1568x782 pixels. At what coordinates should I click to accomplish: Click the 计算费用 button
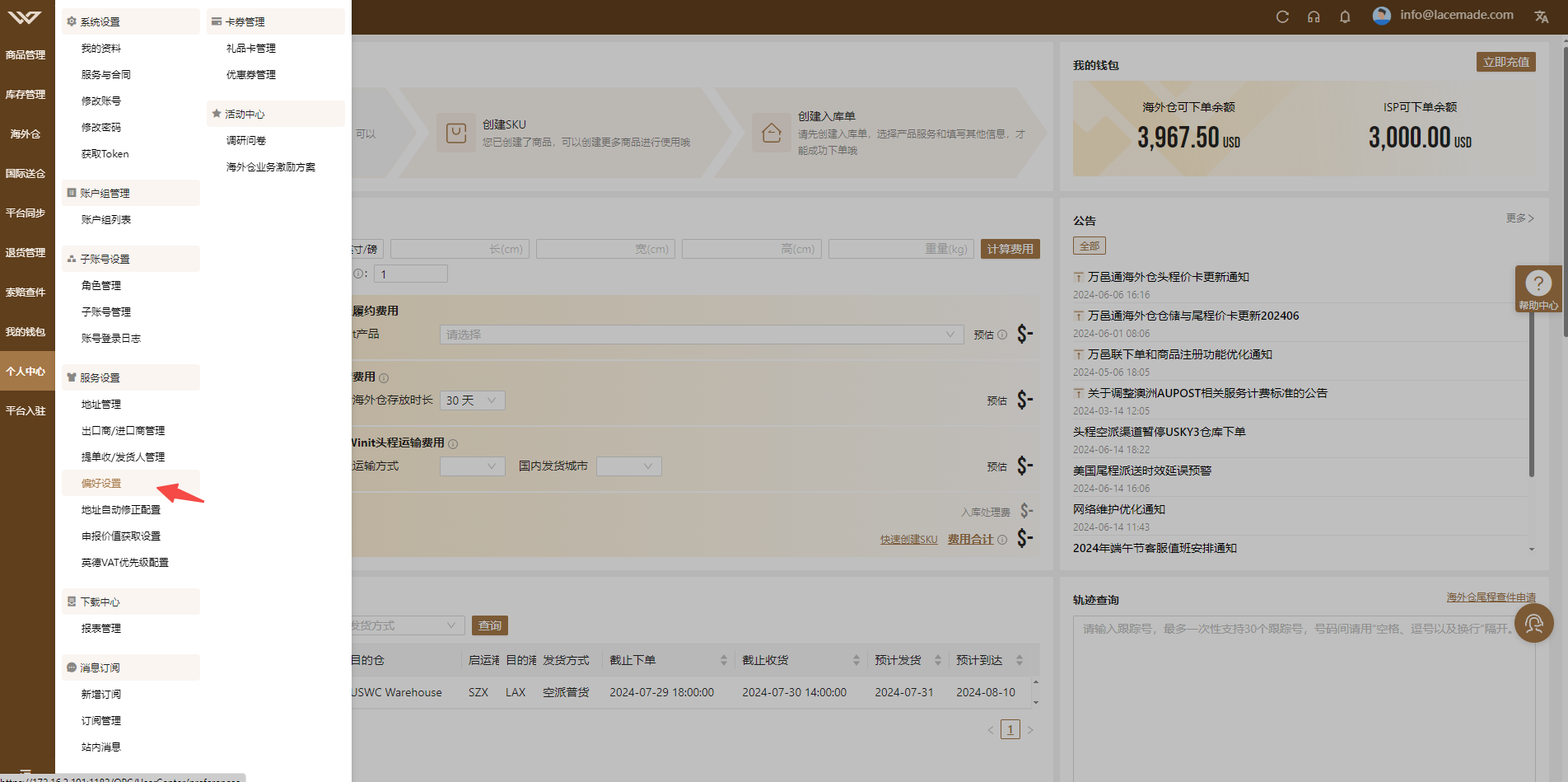coord(1010,249)
